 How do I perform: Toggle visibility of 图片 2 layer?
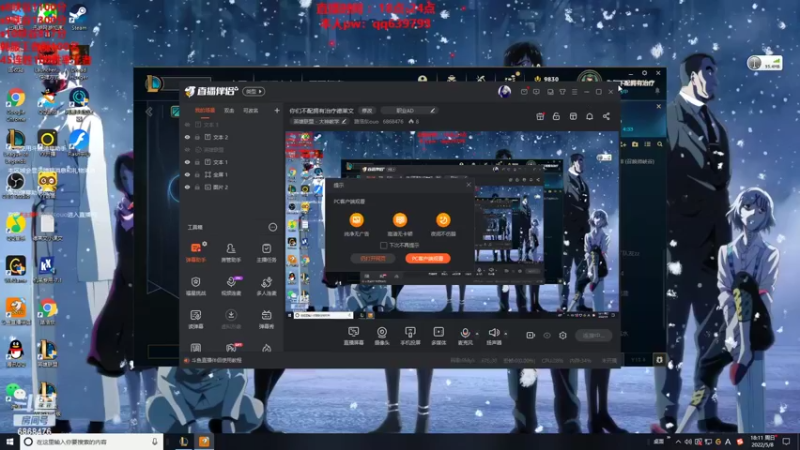[187, 187]
